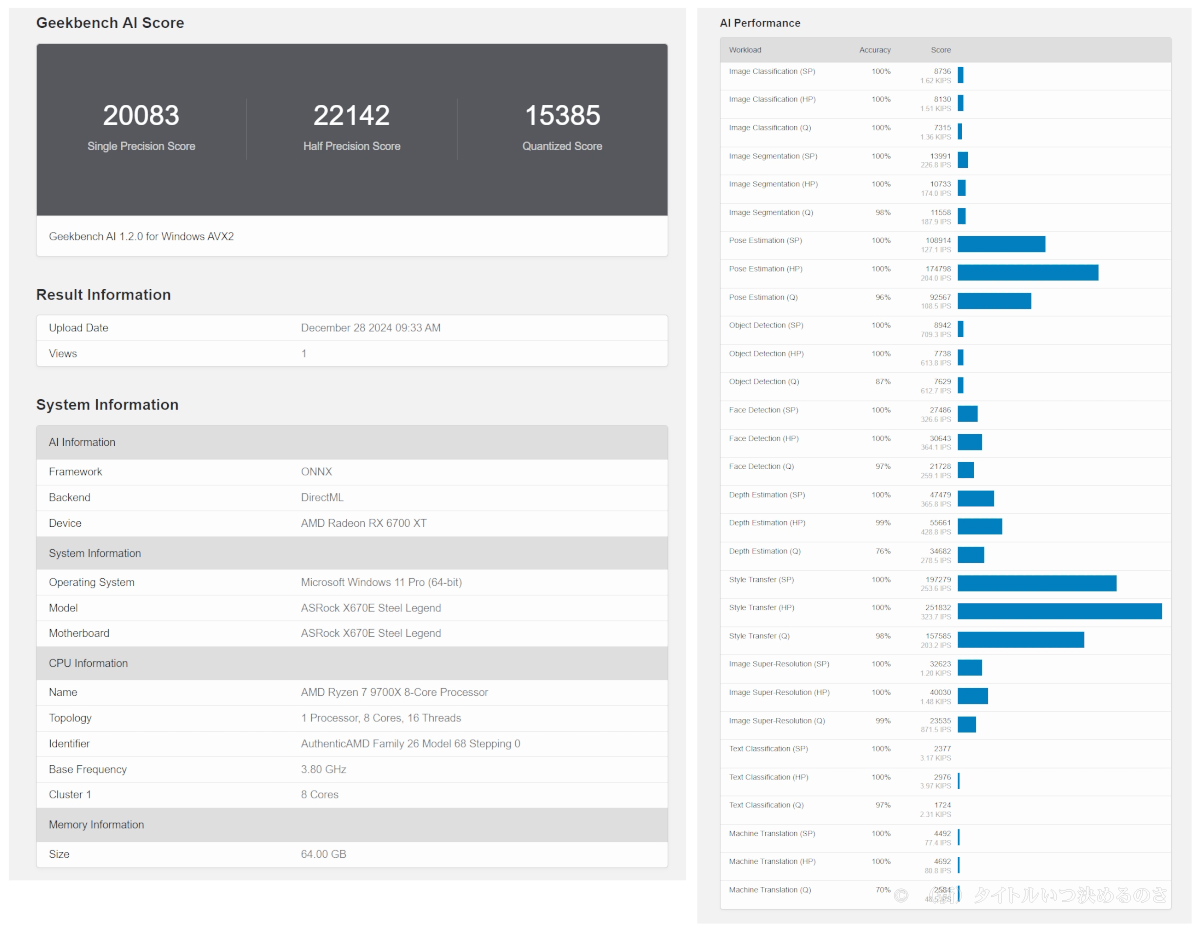Click the CPU Information section header
The image size is (1200, 932).
352,663
